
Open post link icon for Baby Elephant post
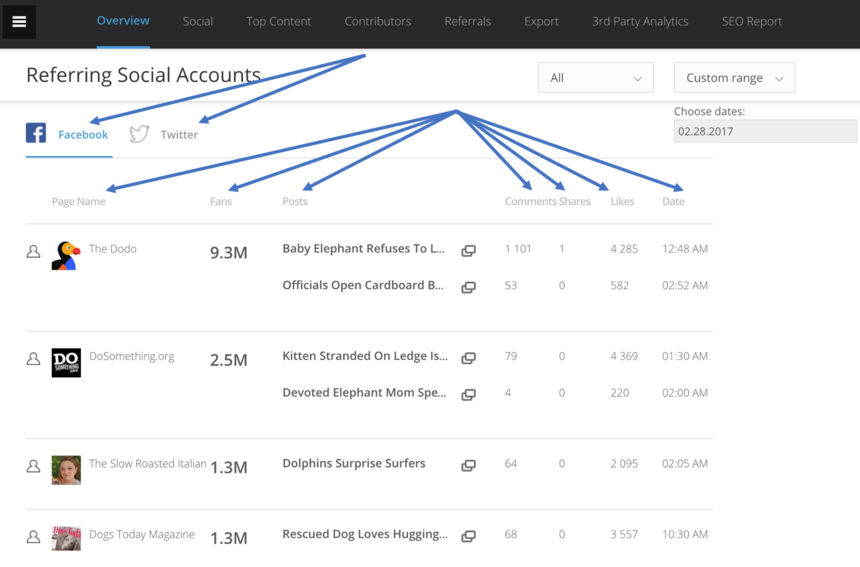pos(468,251)
